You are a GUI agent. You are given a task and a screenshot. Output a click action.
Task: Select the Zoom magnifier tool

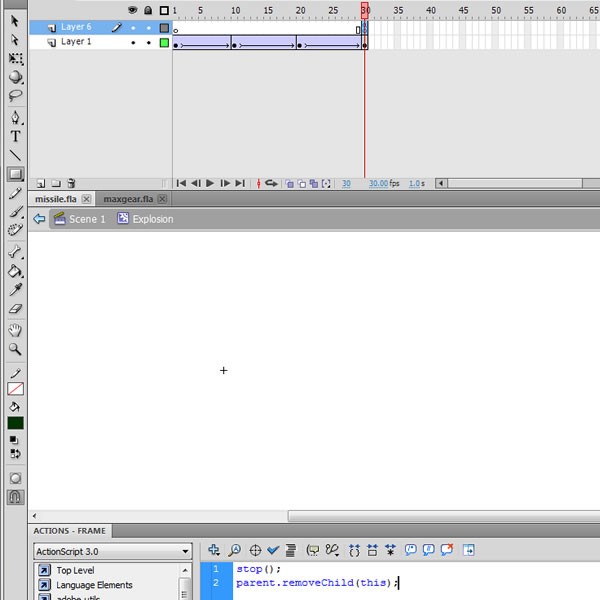(x=15, y=349)
